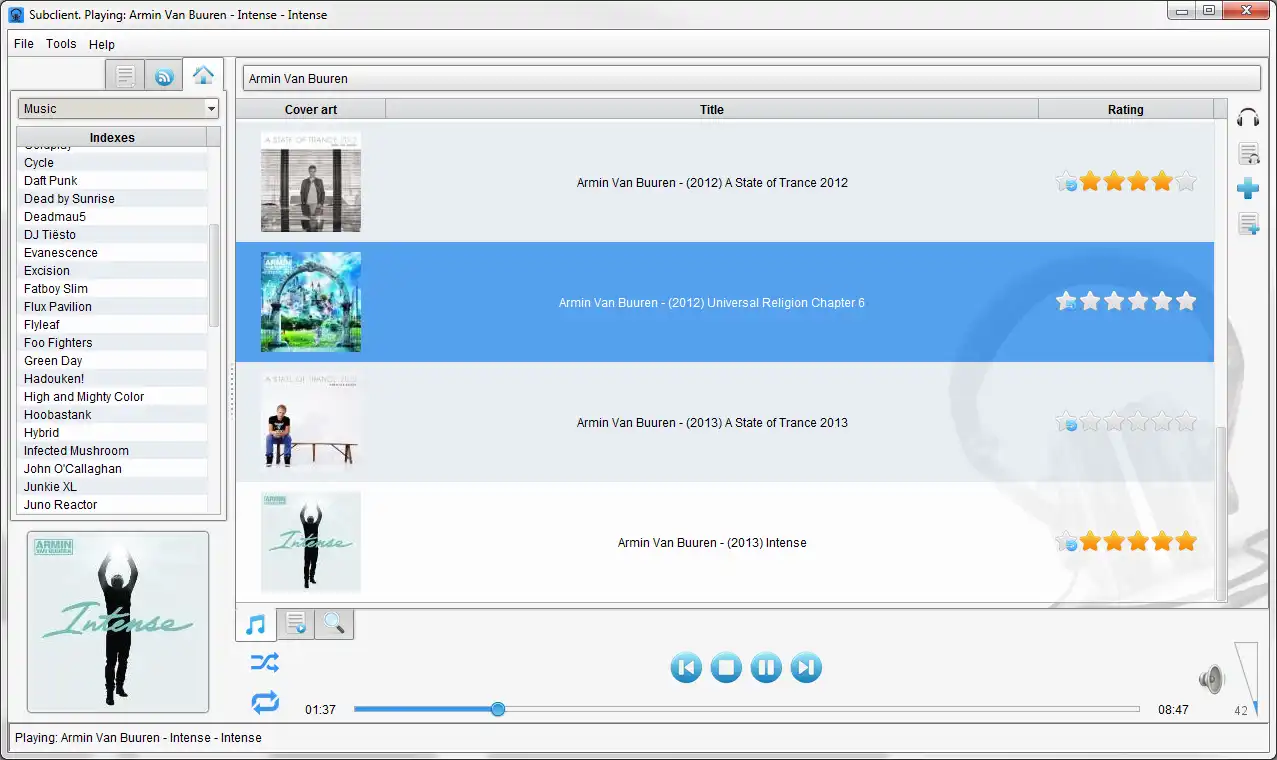The width and height of the screenshot is (1277, 760).
Task: Click the track seek slider
Action: (x=746, y=709)
